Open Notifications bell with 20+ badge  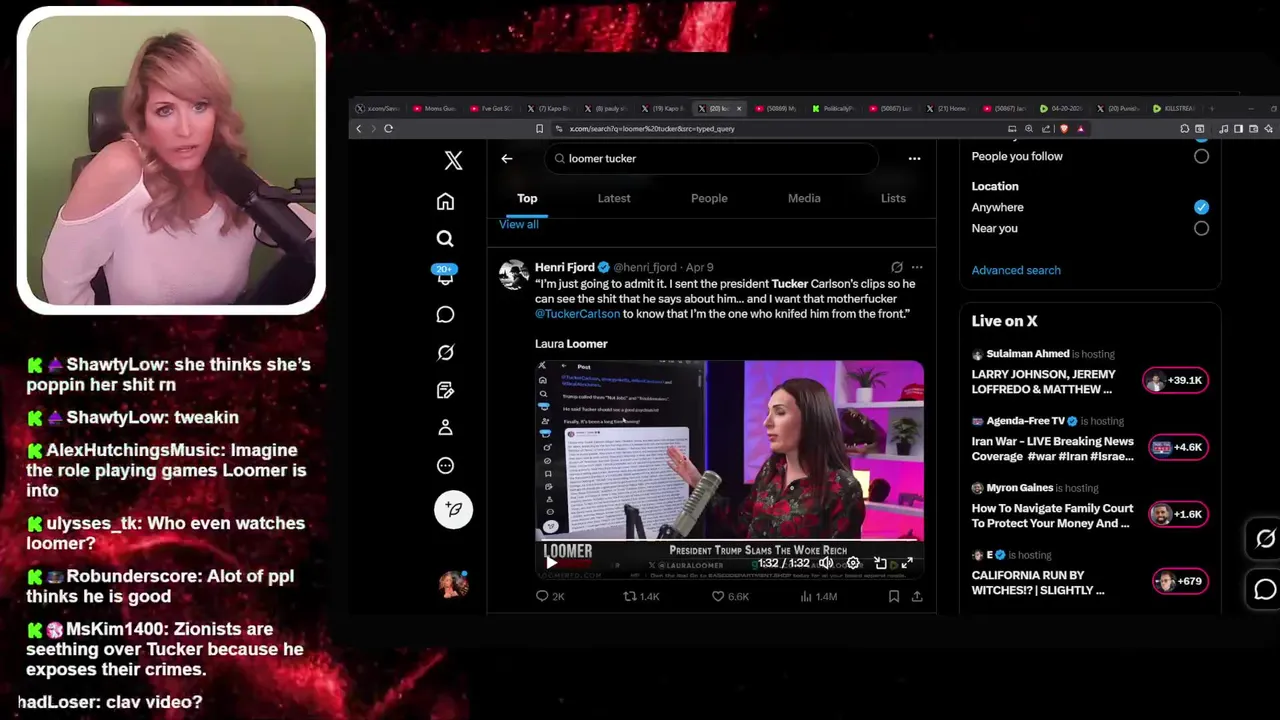(445, 276)
